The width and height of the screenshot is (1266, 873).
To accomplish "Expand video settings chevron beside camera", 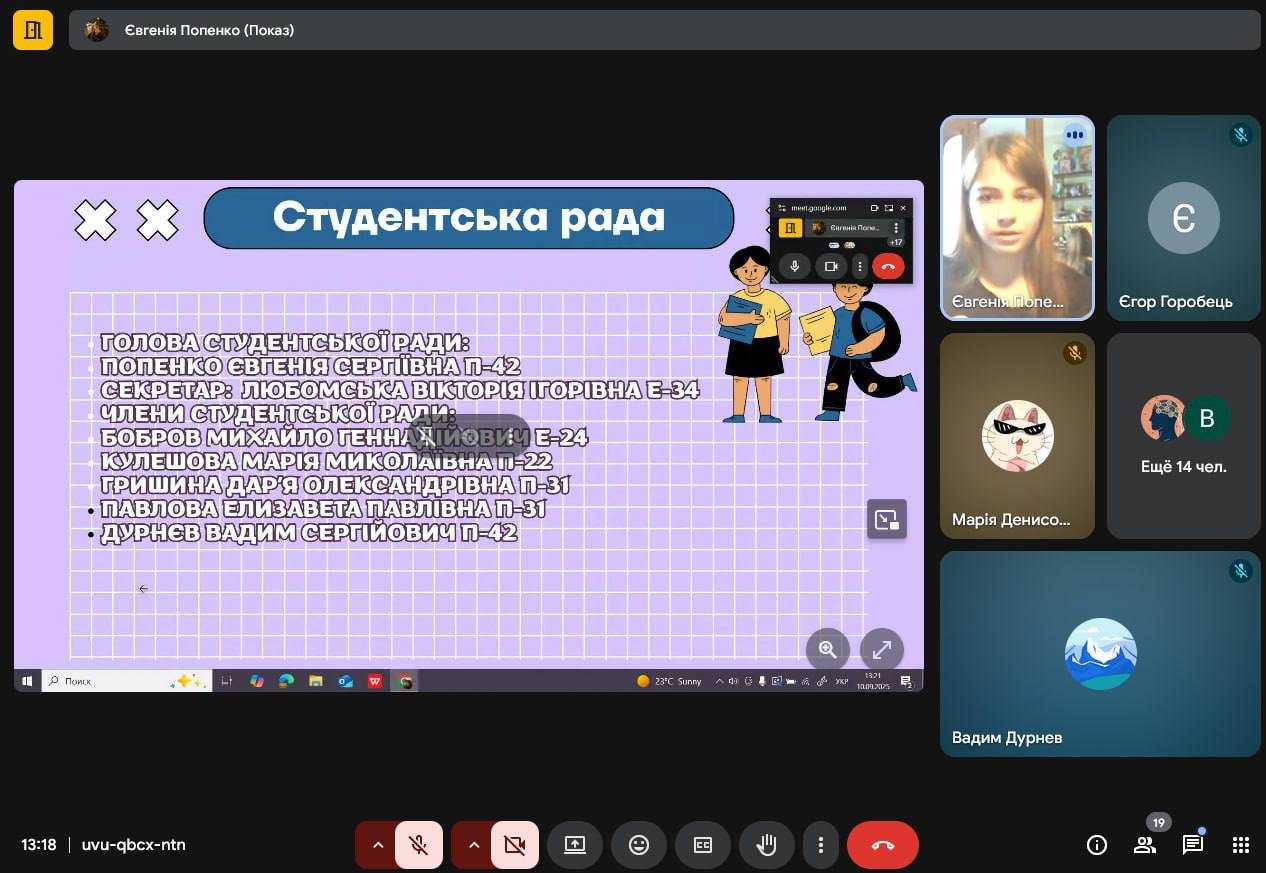I will (x=473, y=845).
